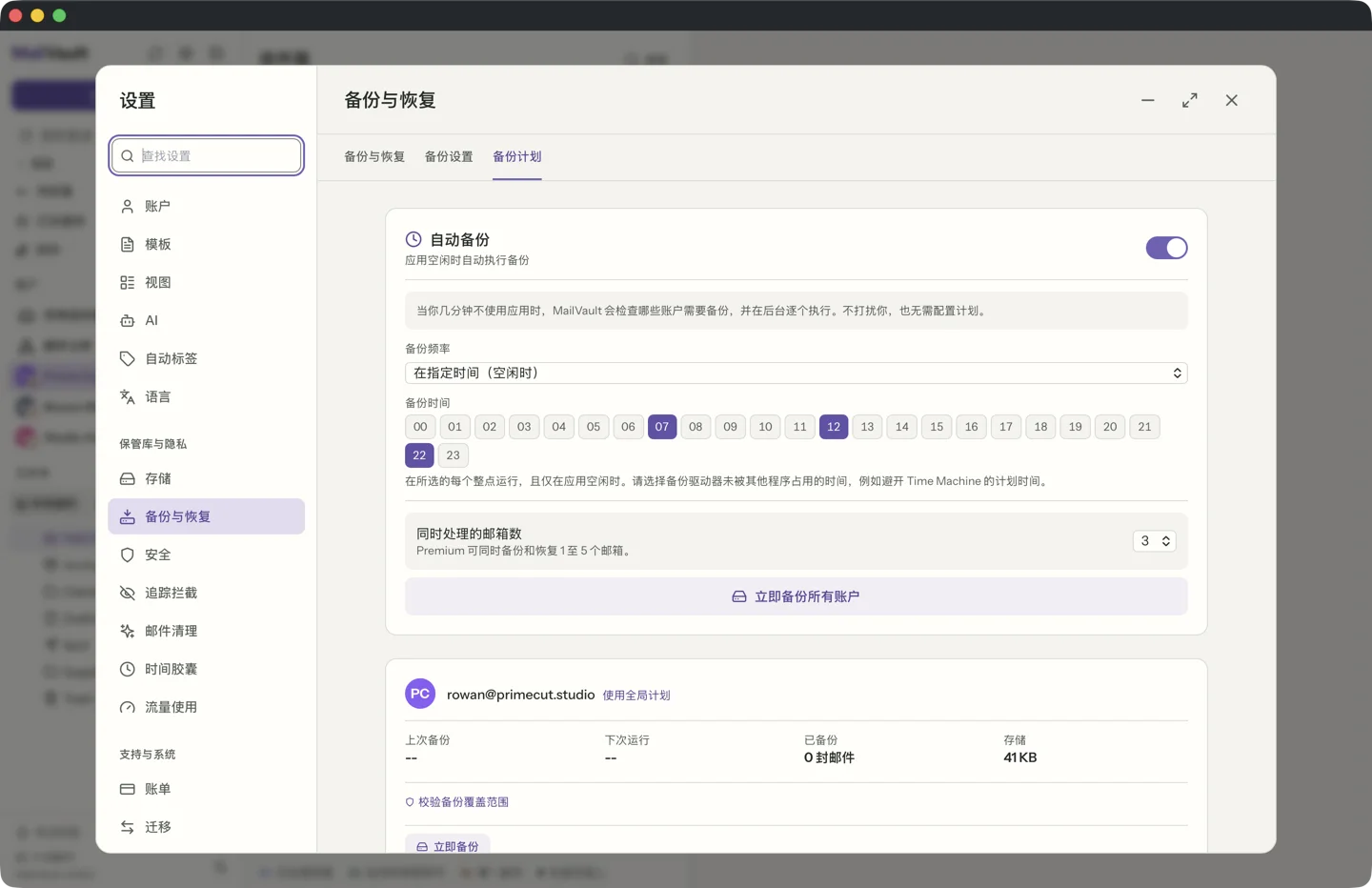Enable backup hour 23
Screen dimensions: 1372x888
[x=454, y=455]
